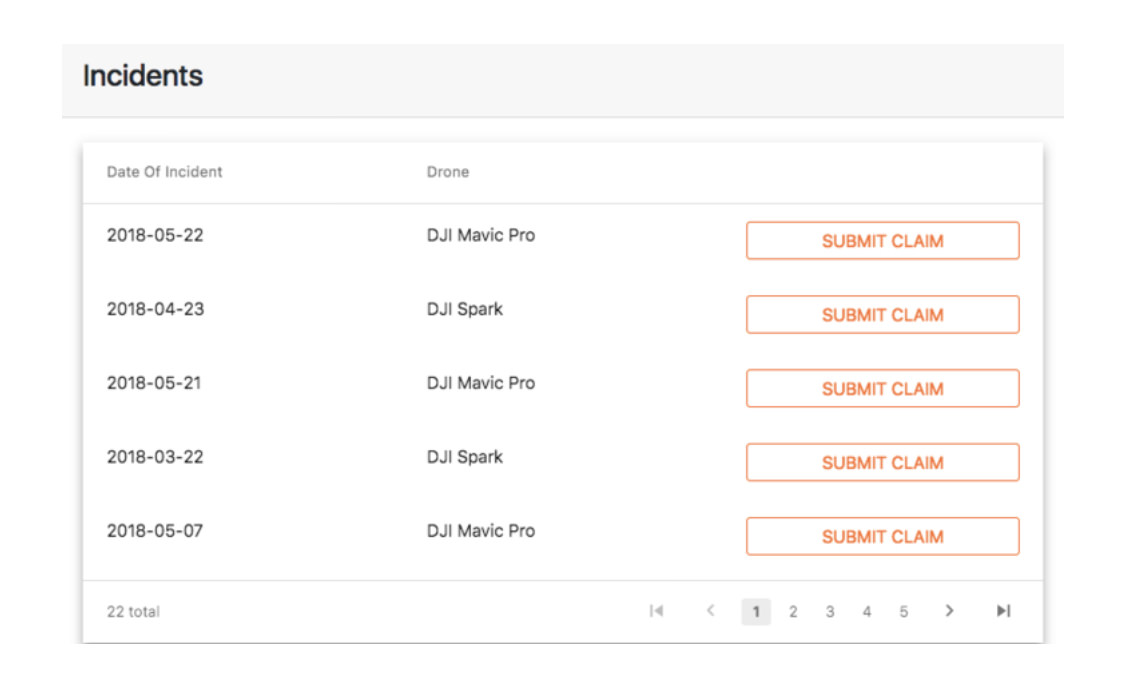This screenshot has height=694, width=1126.
Task: Select the 2018-05-21 date cell
Action: point(154,383)
